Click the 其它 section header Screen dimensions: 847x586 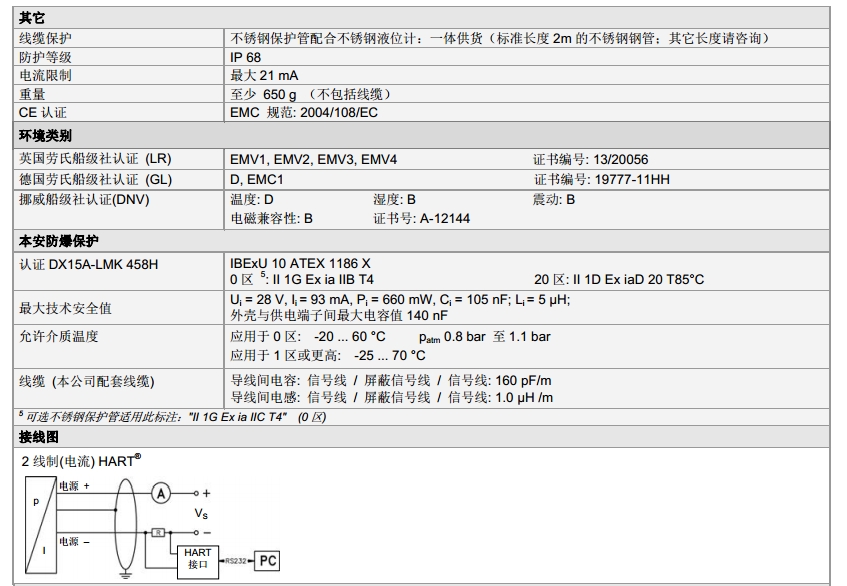(32, 18)
